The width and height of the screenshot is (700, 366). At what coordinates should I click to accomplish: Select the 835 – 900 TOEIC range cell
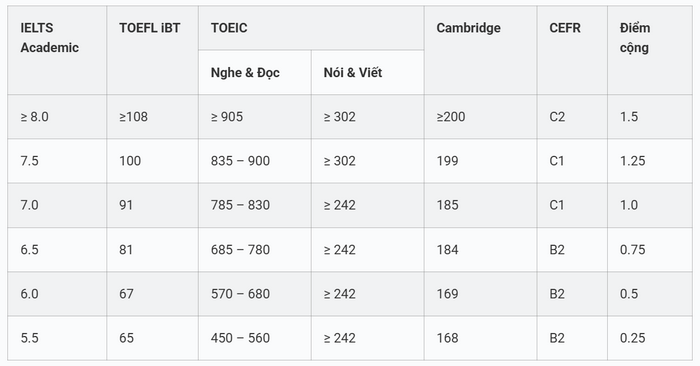(x=255, y=161)
